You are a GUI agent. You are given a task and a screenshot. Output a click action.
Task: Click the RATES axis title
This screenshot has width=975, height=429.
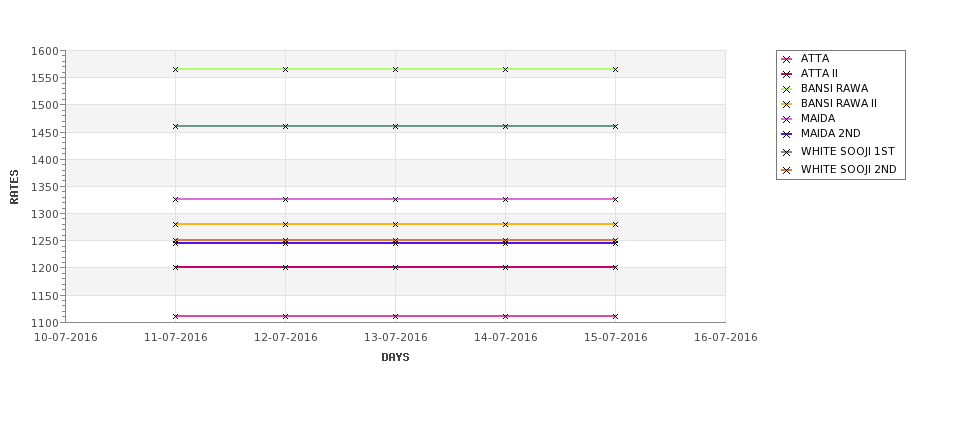coord(14,187)
